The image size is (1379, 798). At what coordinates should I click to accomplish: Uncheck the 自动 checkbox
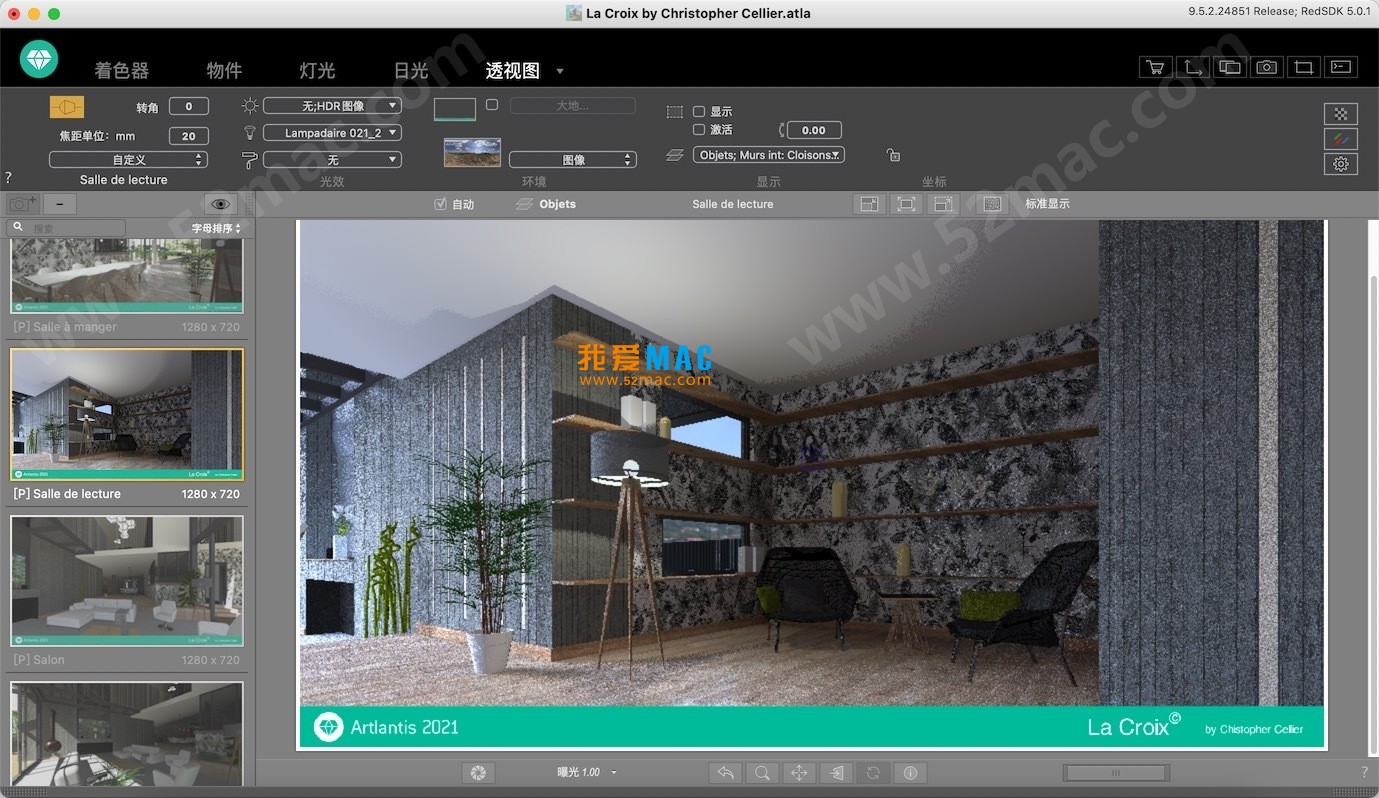coord(440,204)
